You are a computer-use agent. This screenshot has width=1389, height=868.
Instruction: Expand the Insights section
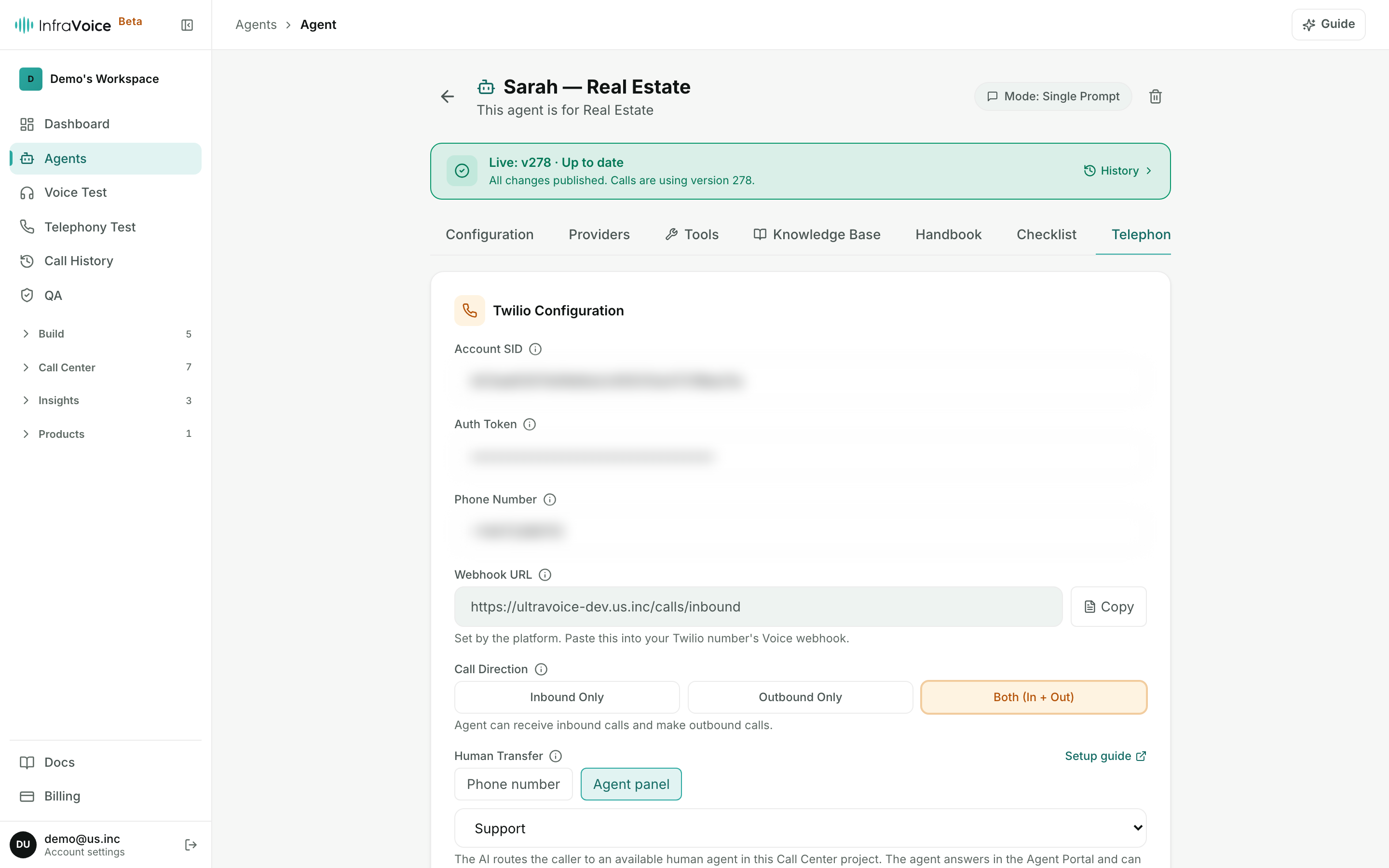tap(106, 400)
